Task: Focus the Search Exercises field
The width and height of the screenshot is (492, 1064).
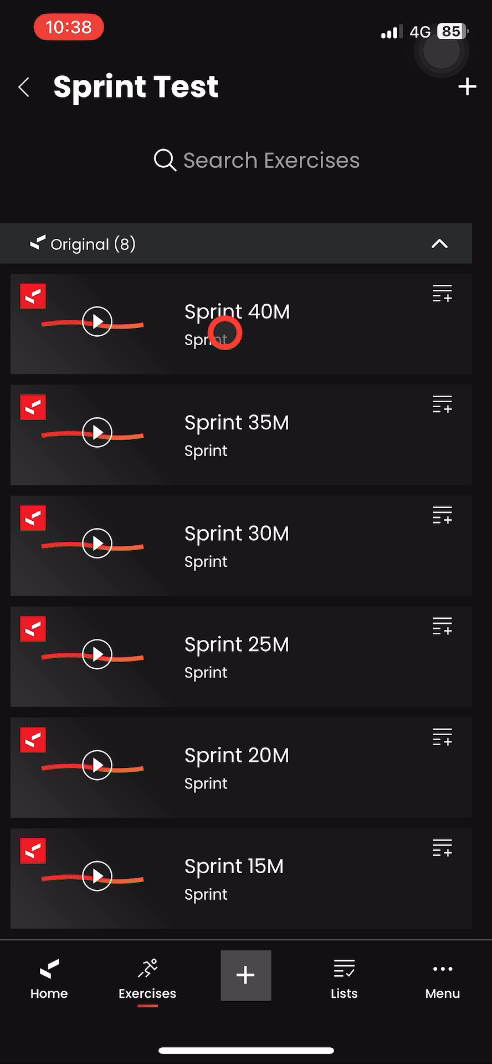Action: point(257,160)
